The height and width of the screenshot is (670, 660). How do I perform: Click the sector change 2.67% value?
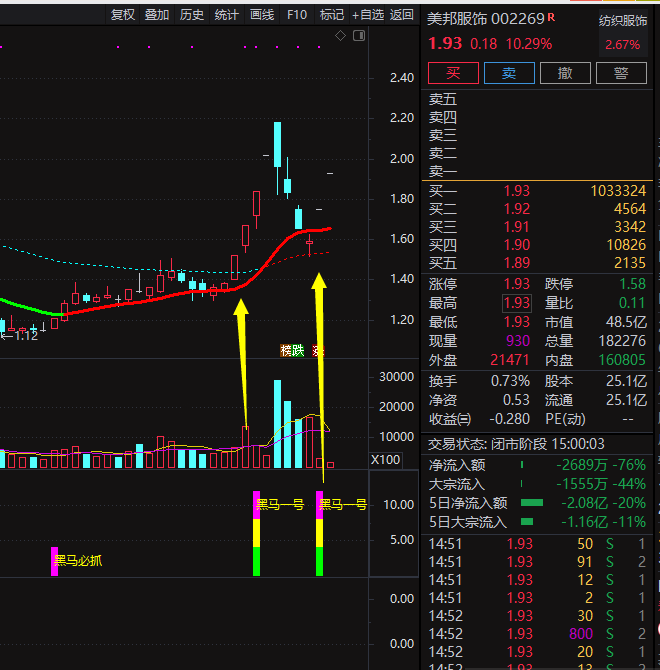point(622,44)
